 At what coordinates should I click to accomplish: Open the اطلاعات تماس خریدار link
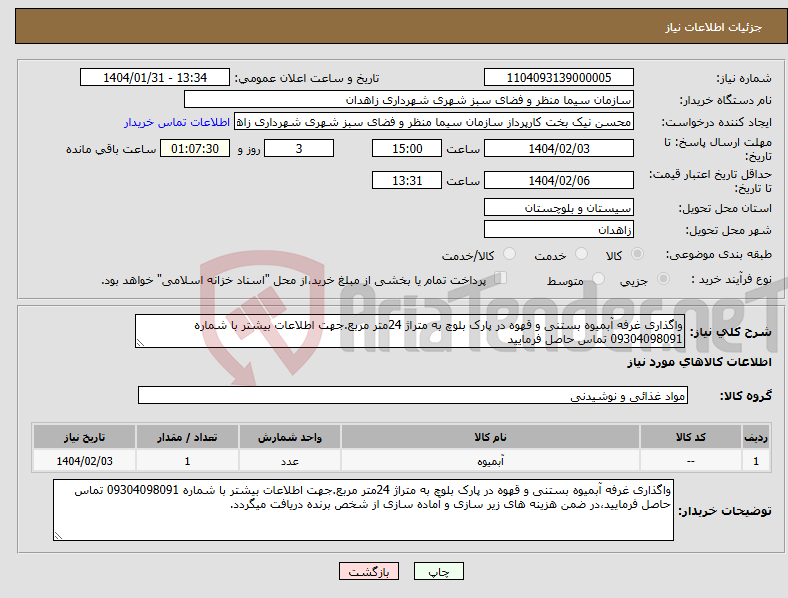tap(177, 122)
